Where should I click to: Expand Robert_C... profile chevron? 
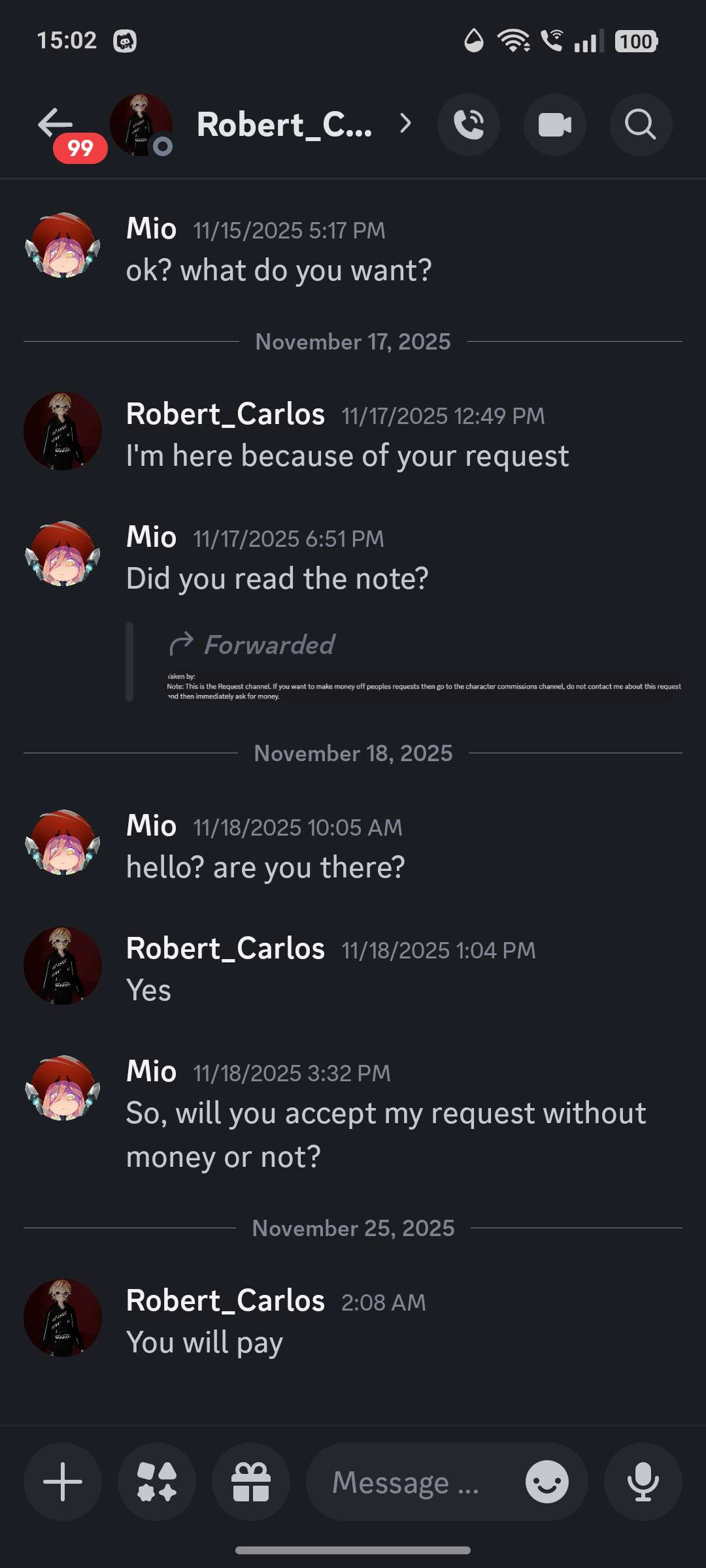(x=406, y=123)
